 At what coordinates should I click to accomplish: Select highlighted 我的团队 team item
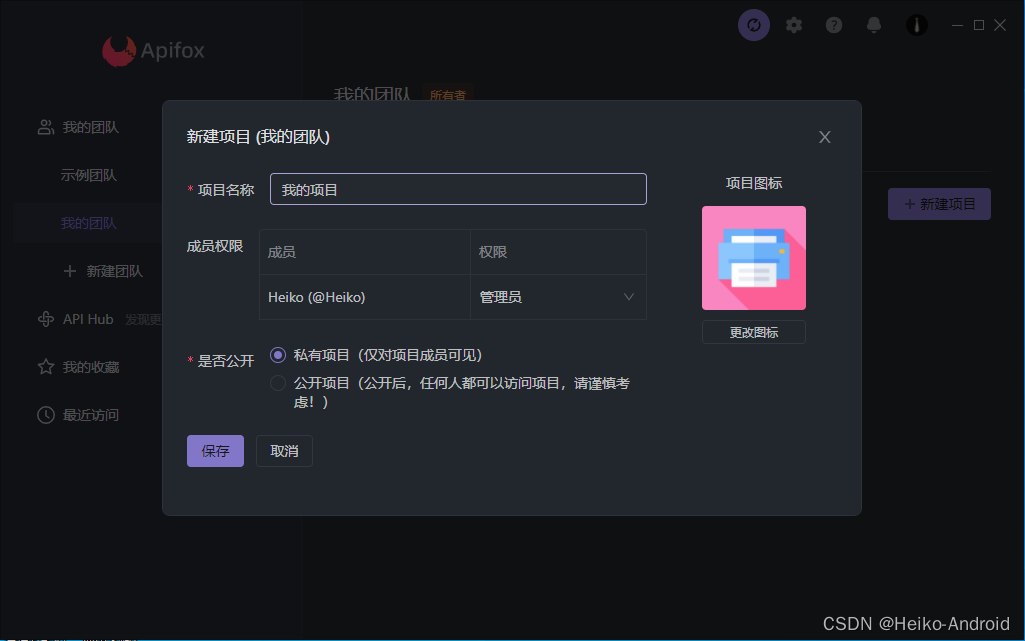[x=88, y=223]
